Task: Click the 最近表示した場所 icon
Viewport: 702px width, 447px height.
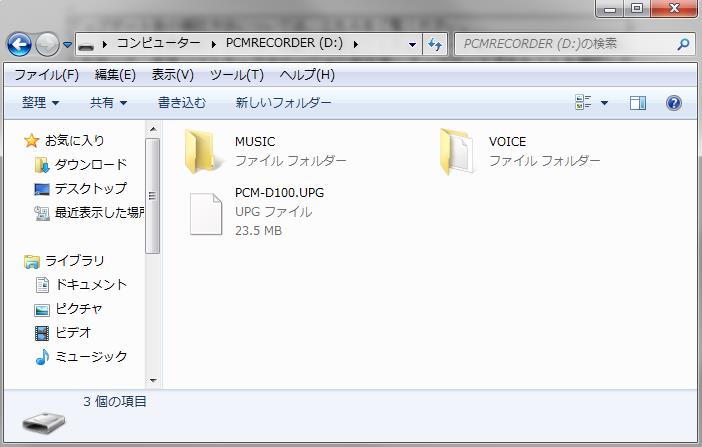Action: coord(42,213)
